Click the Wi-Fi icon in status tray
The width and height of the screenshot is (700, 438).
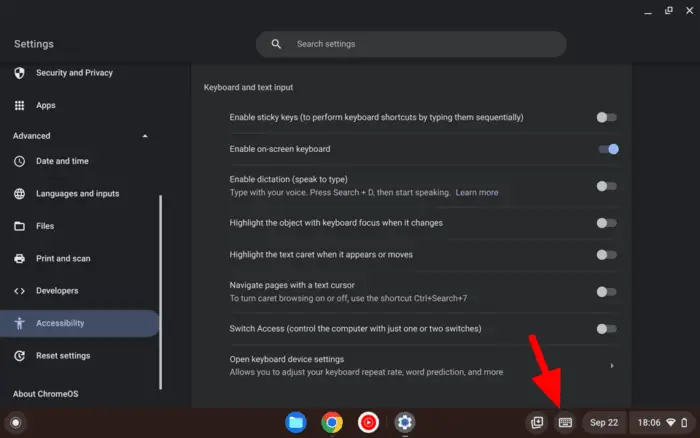(x=671, y=422)
